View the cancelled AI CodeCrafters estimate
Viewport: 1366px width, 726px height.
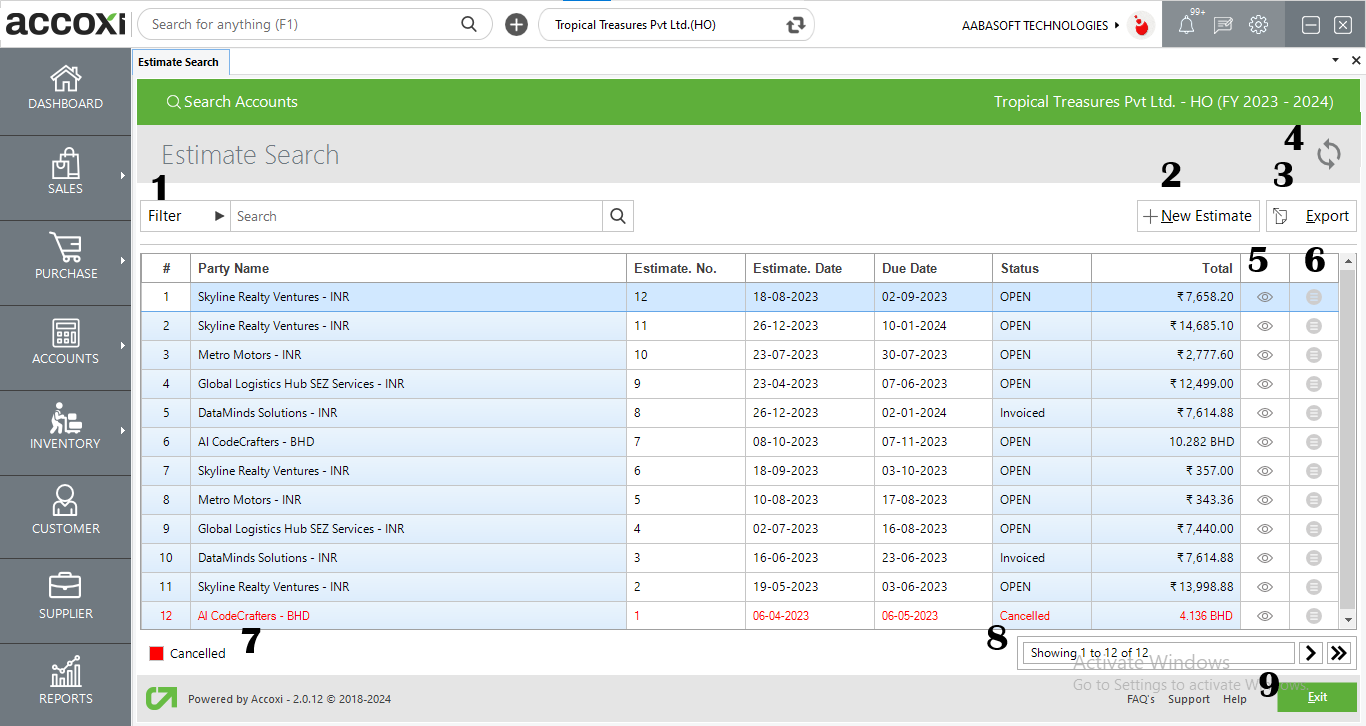point(1264,615)
